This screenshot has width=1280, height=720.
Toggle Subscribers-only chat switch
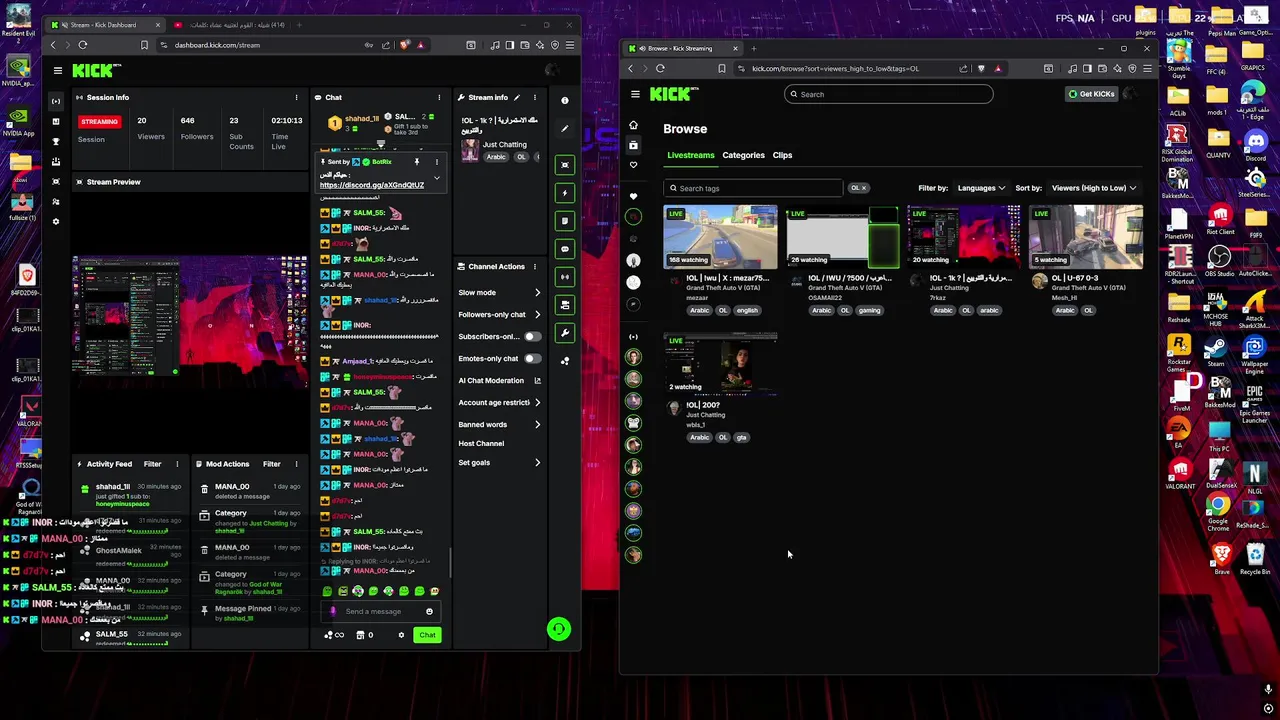click(x=532, y=336)
